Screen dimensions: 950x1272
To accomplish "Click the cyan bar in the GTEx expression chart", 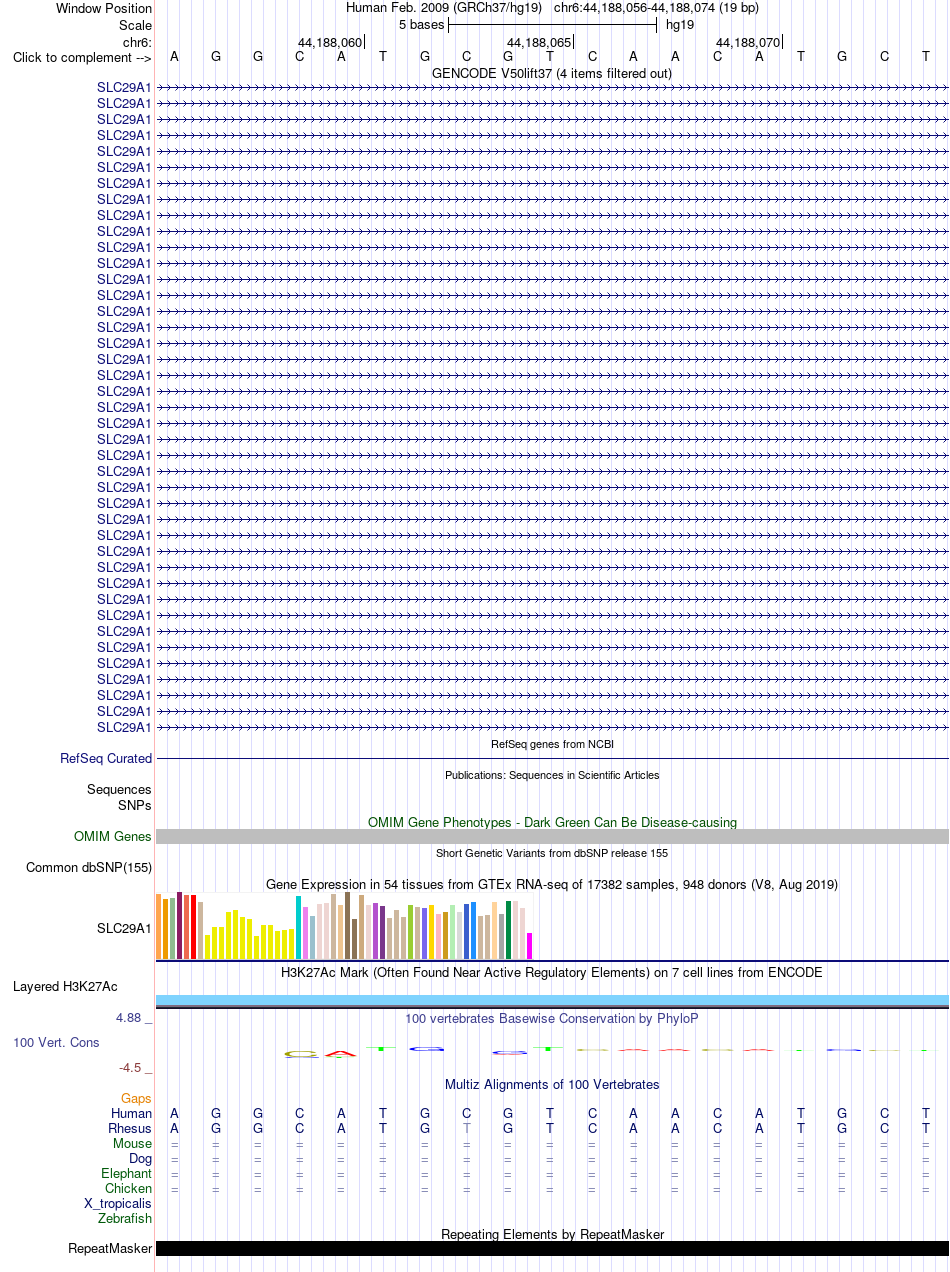I will pos(299,928).
